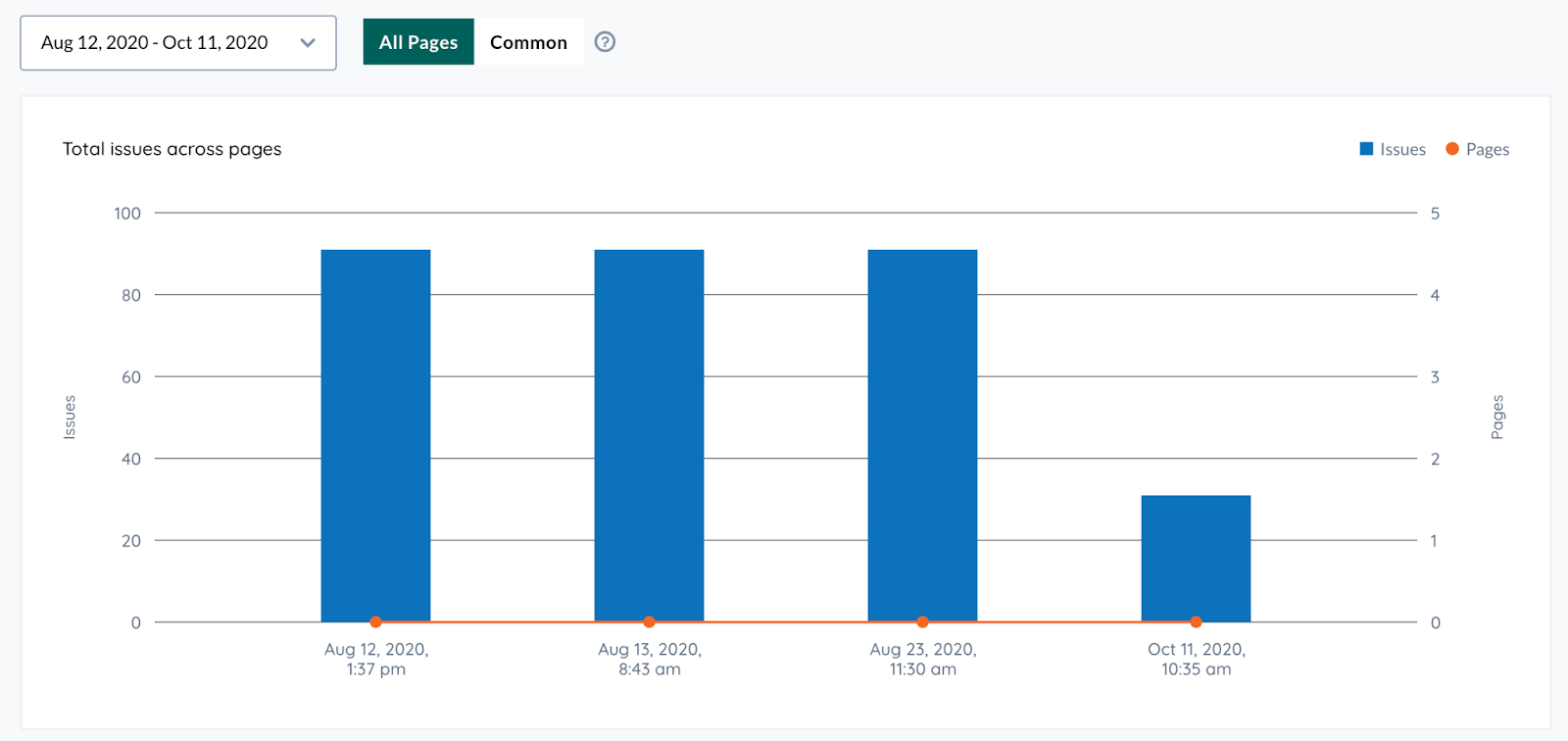Image resolution: width=1568 pixels, height=741 pixels.
Task: Click the orange point at Aug 13, 2020
Action: click(649, 622)
